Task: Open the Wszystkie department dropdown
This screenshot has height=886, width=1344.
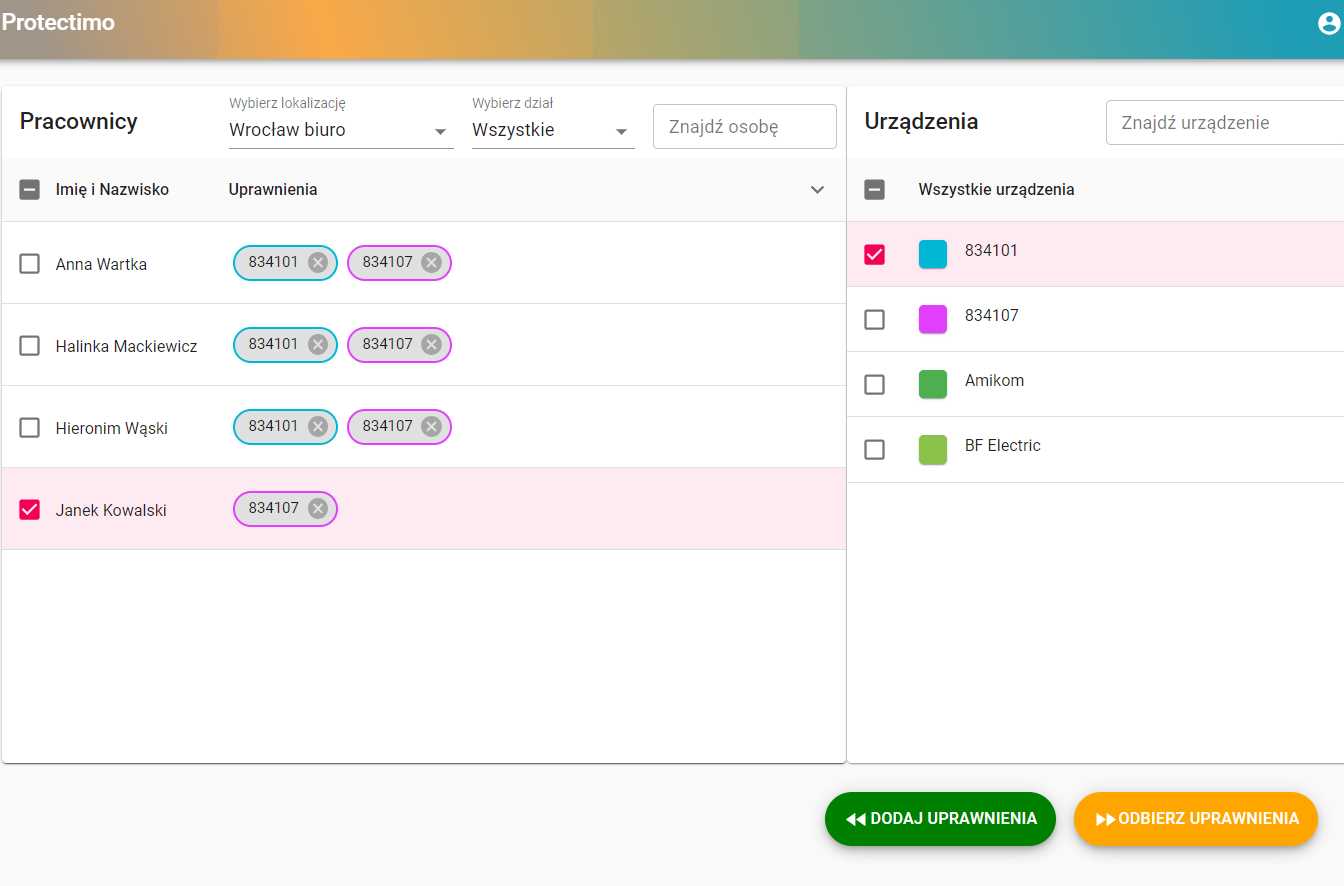Action: (553, 130)
